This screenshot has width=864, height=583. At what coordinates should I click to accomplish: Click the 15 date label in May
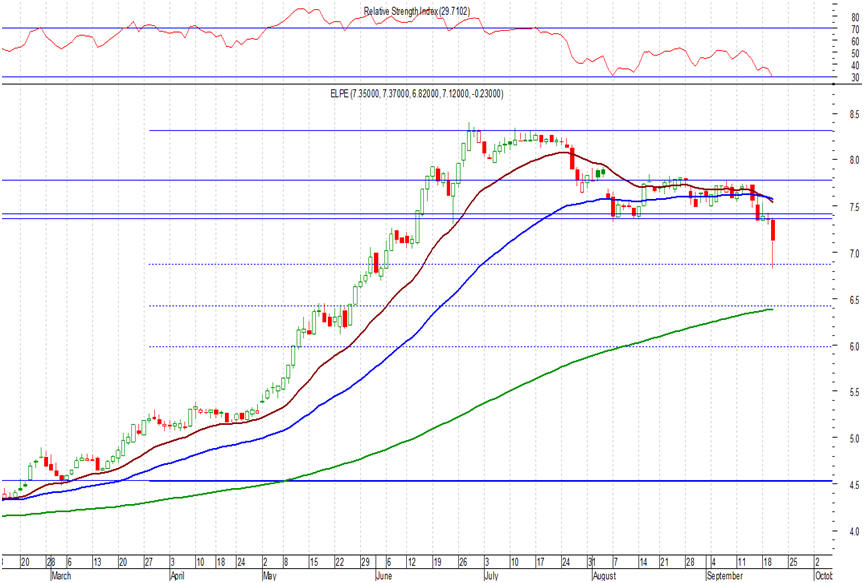tap(314, 563)
